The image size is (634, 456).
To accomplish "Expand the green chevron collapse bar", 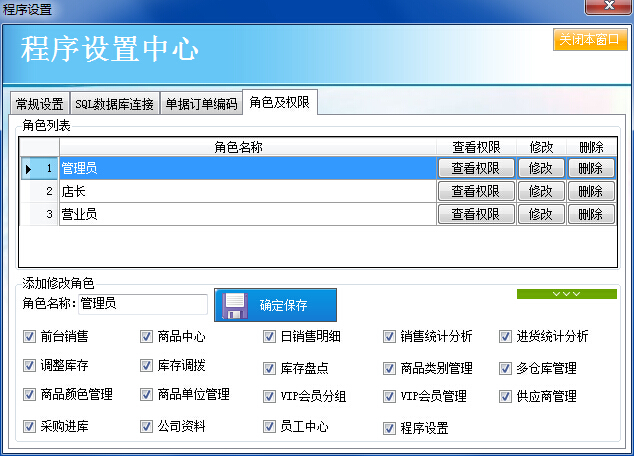I will click(566, 294).
